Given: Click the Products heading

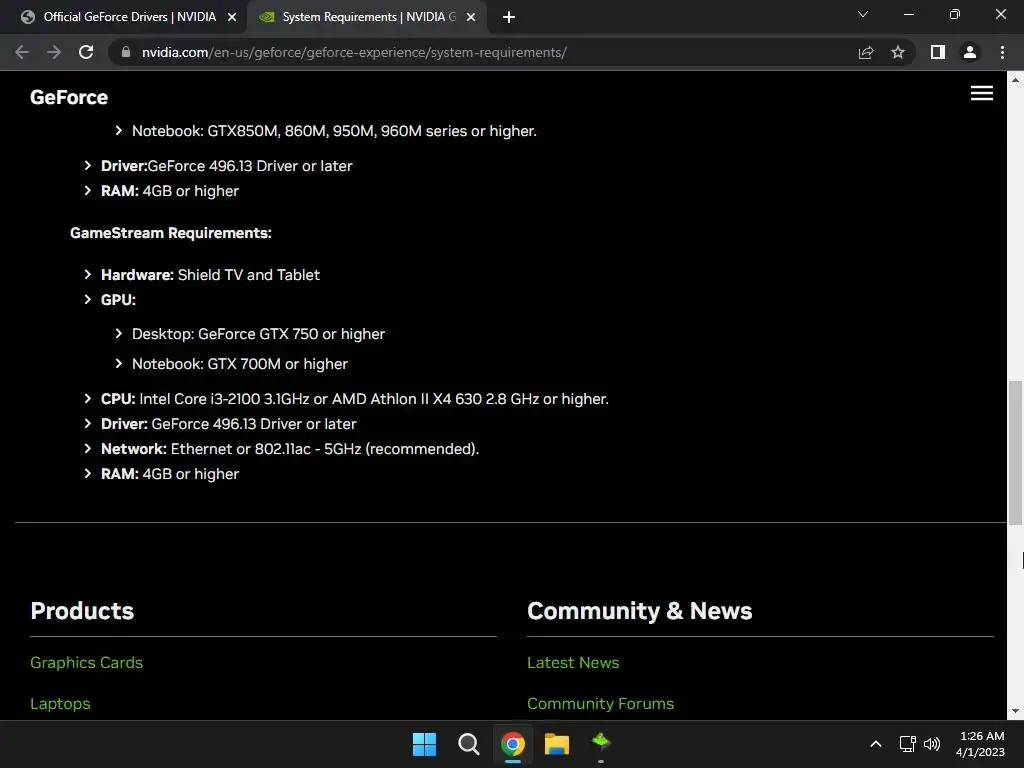Looking at the screenshot, I should tap(82, 611).
